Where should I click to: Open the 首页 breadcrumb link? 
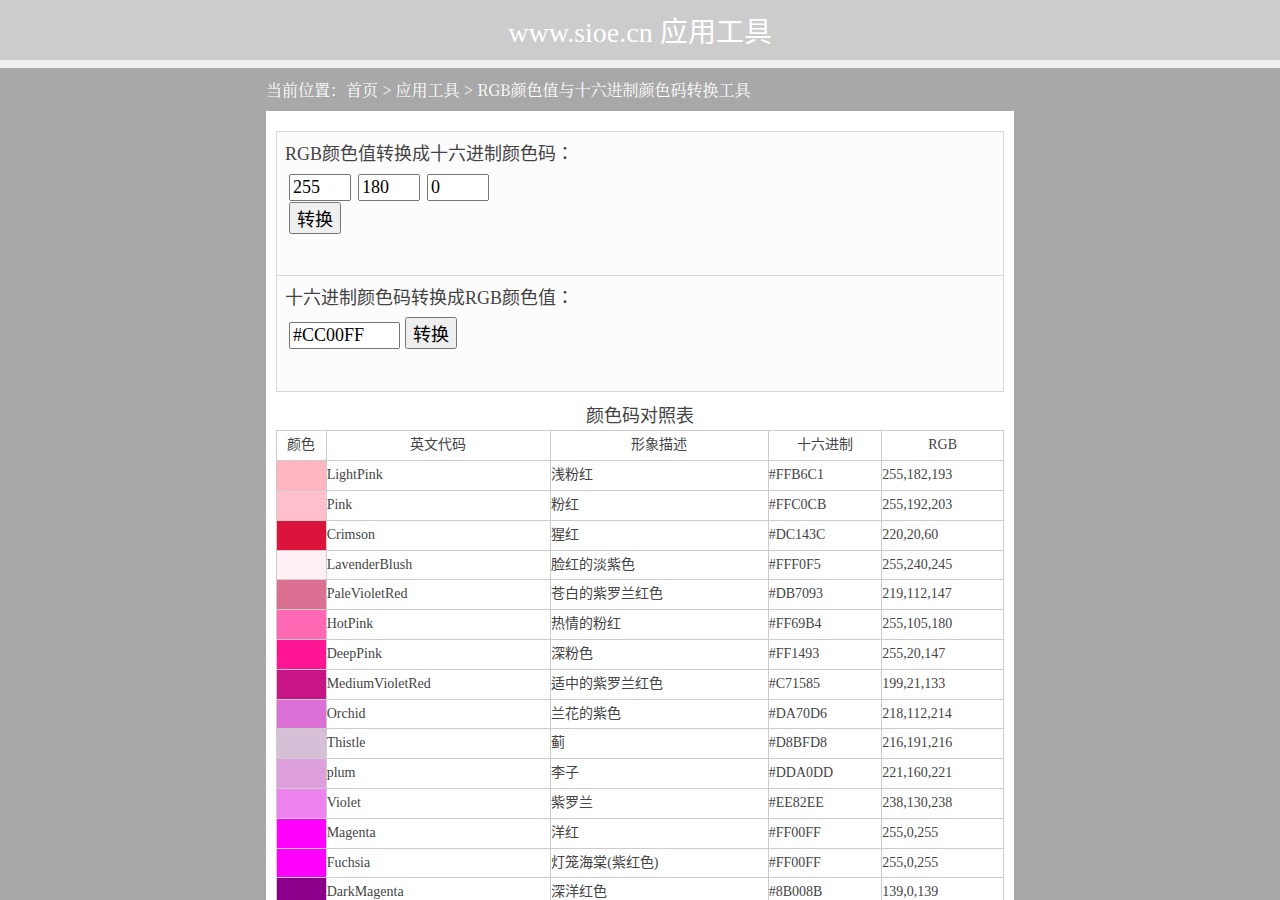tap(362, 90)
